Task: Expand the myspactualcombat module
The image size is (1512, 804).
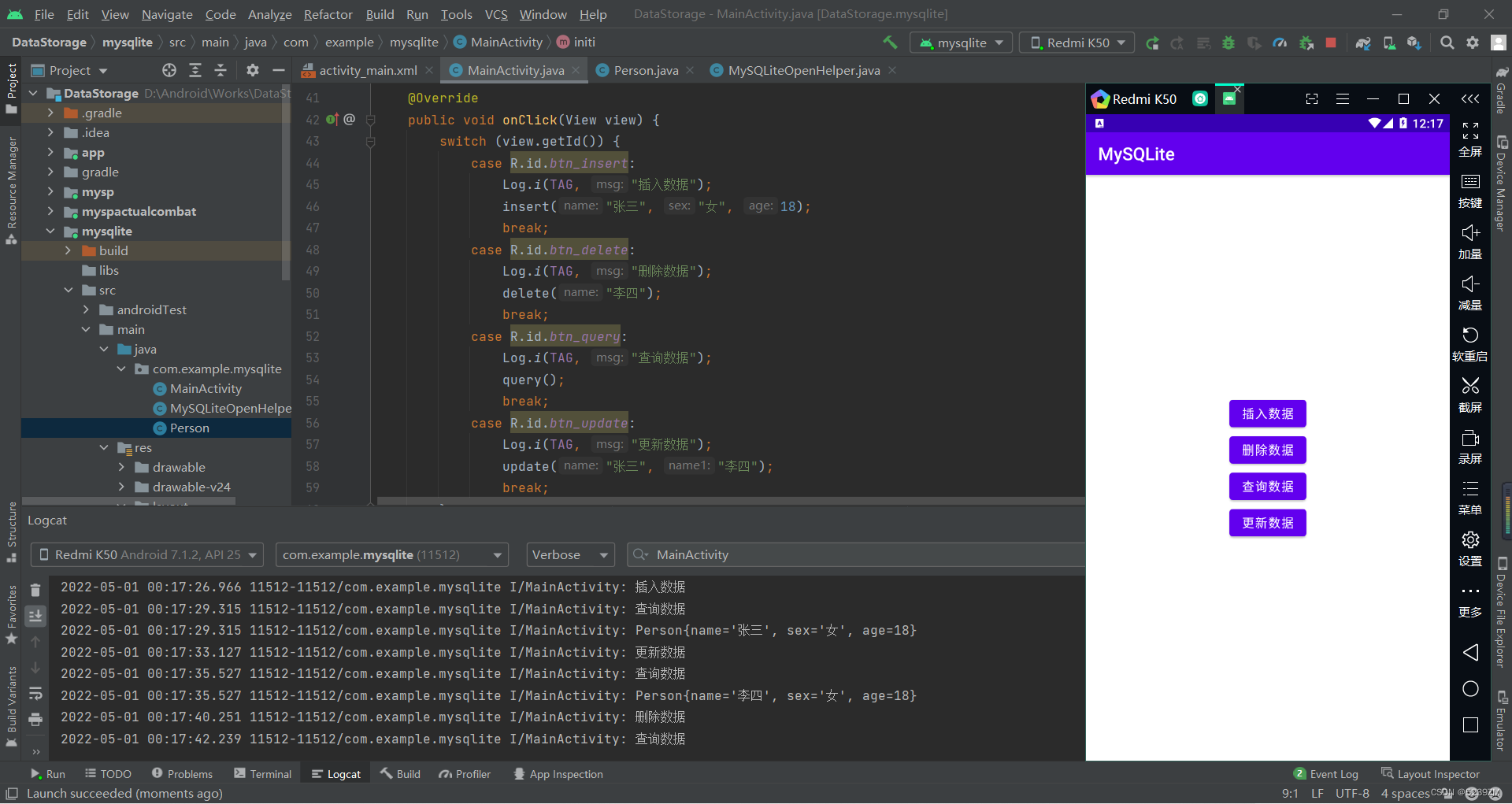Action: click(50, 212)
